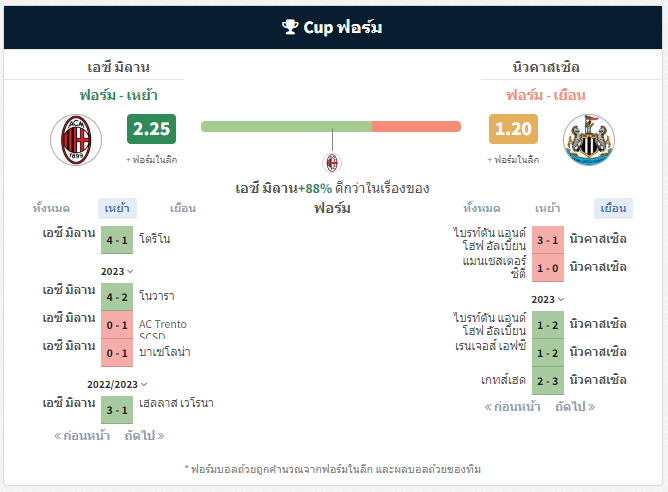The image size is (668, 492).
Task: Open the AC Milan 0-1 AC Trento score
Action: coord(117,325)
